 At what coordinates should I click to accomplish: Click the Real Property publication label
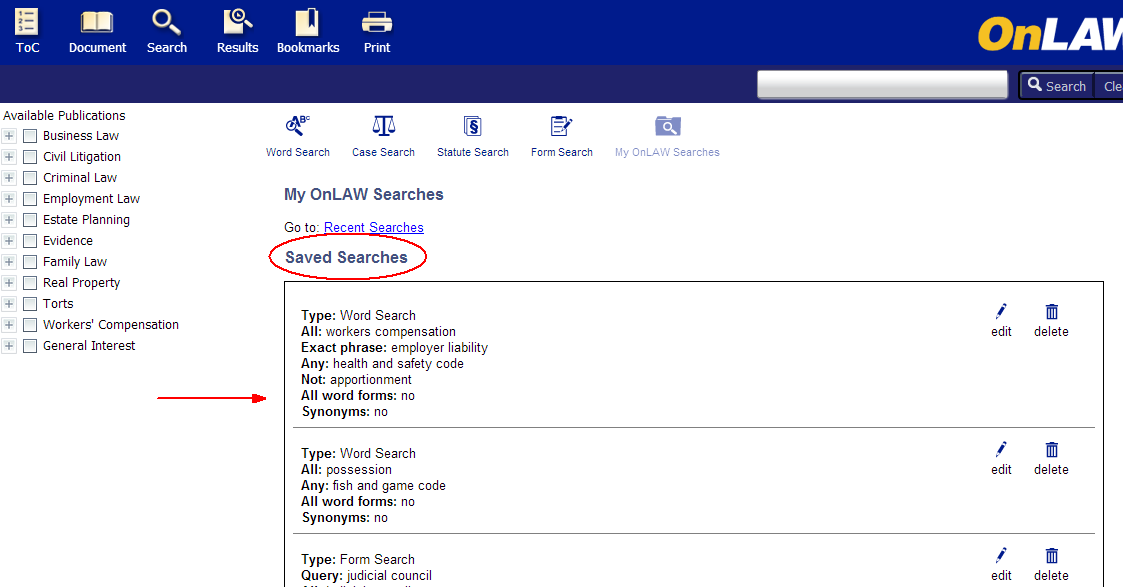click(x=82, y=283)
